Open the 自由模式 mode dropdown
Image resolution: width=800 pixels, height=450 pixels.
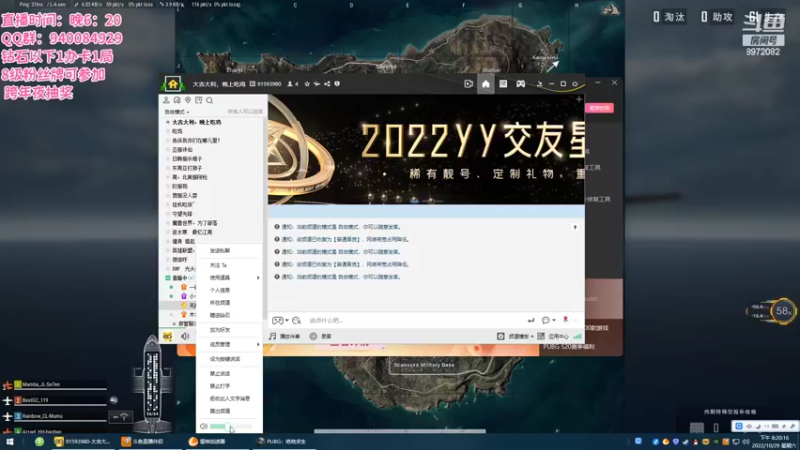coord(177,112)
